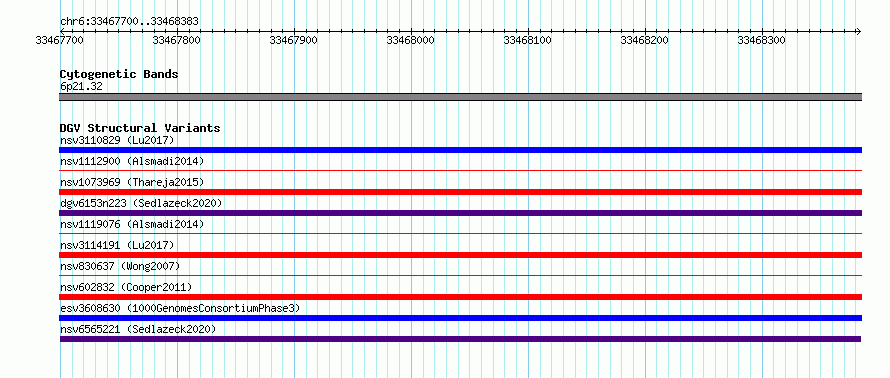The height and width of the screenshot is (378, 890).
Task: Click the esv3608630 (1000GenomesConsortiumPhase3) label
Action: click(180, 308)
